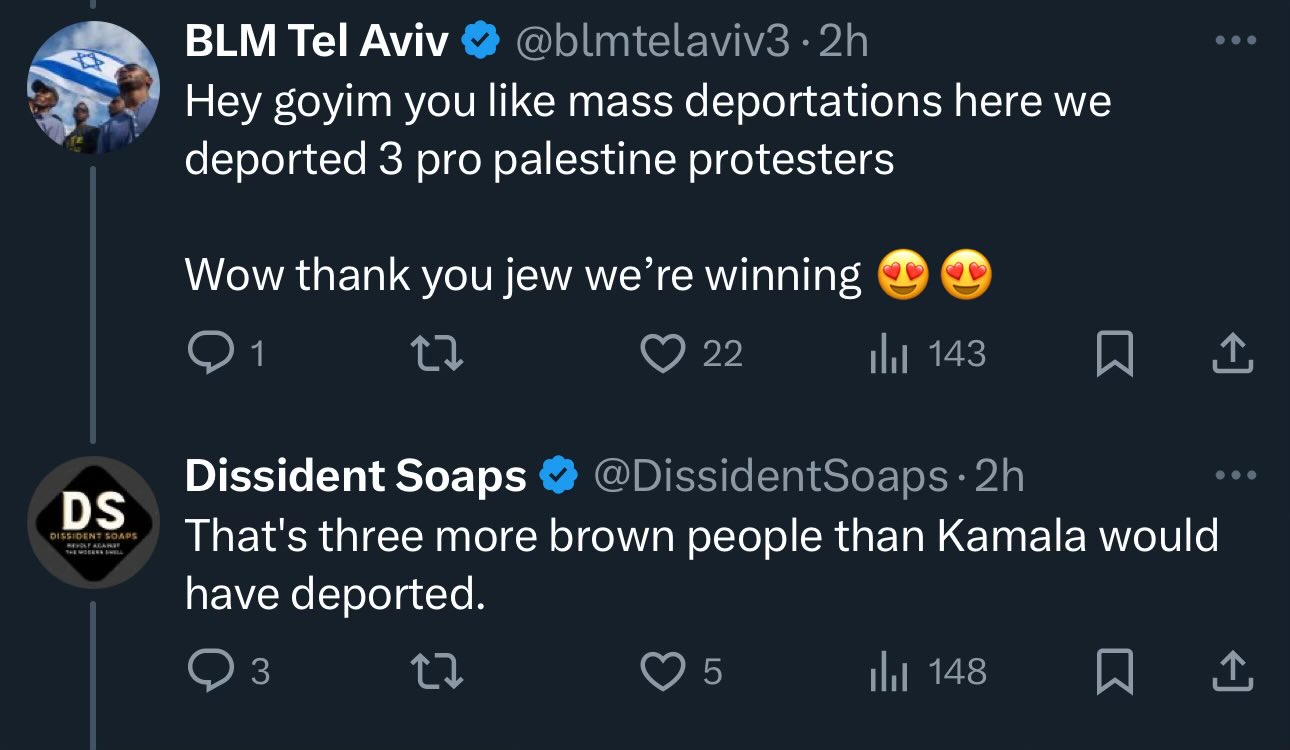Viewport: 1290px width, 750px height.
Task: Open the BLM Tel Aviv display name
Action: (316, 42)
